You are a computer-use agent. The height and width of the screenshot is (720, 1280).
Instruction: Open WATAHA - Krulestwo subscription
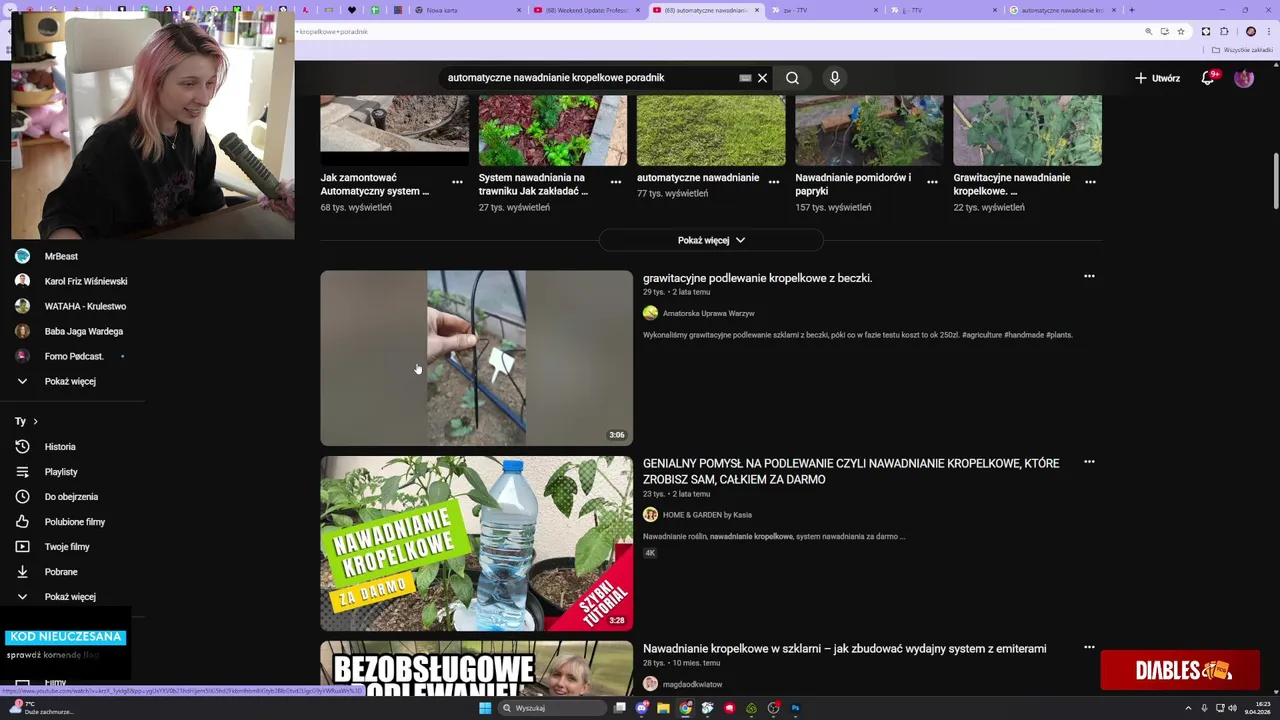pyautogui.click(x=85, y=306)
